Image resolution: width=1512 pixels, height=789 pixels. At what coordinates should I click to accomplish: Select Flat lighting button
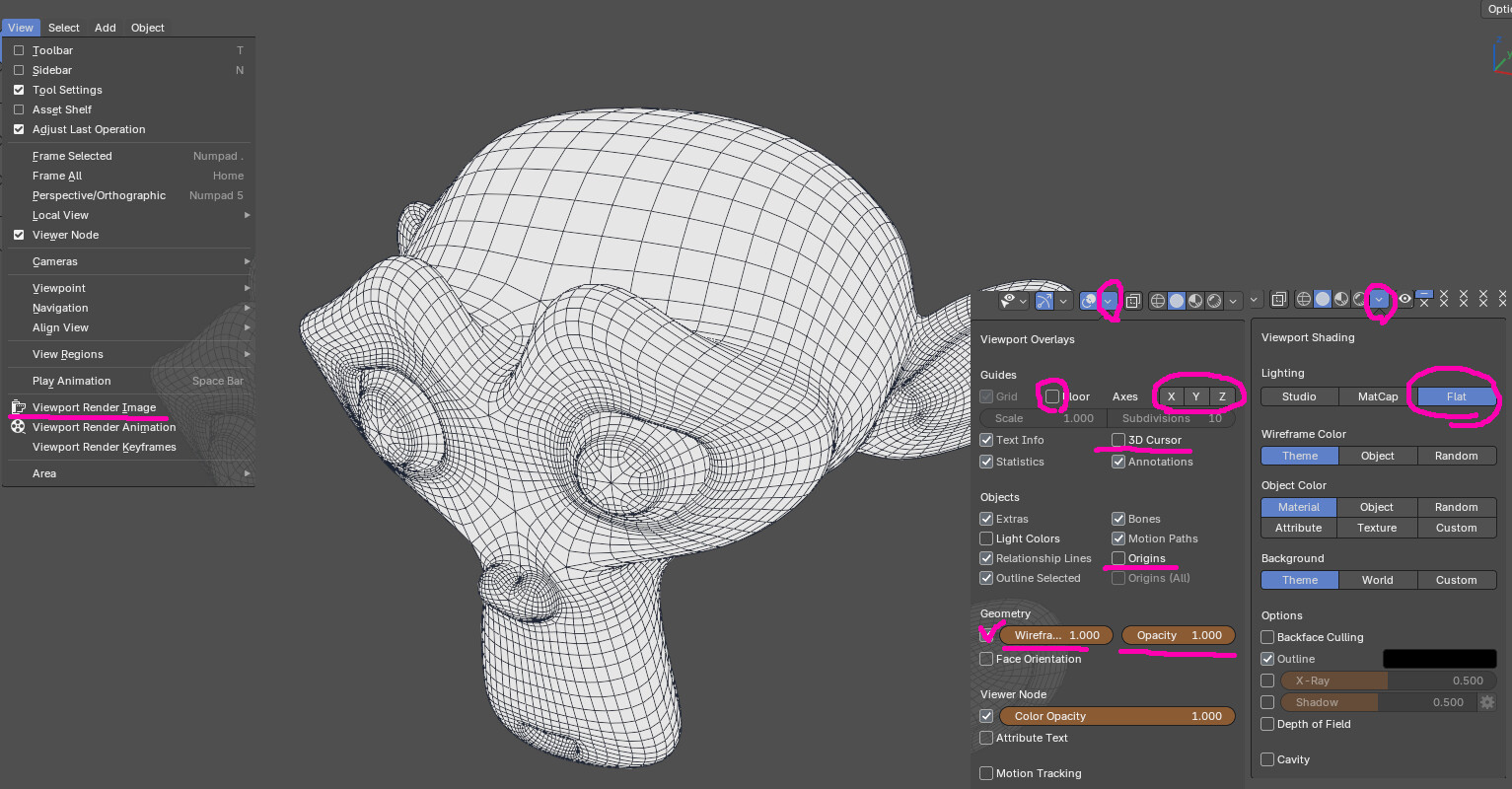pos(1457,396)
